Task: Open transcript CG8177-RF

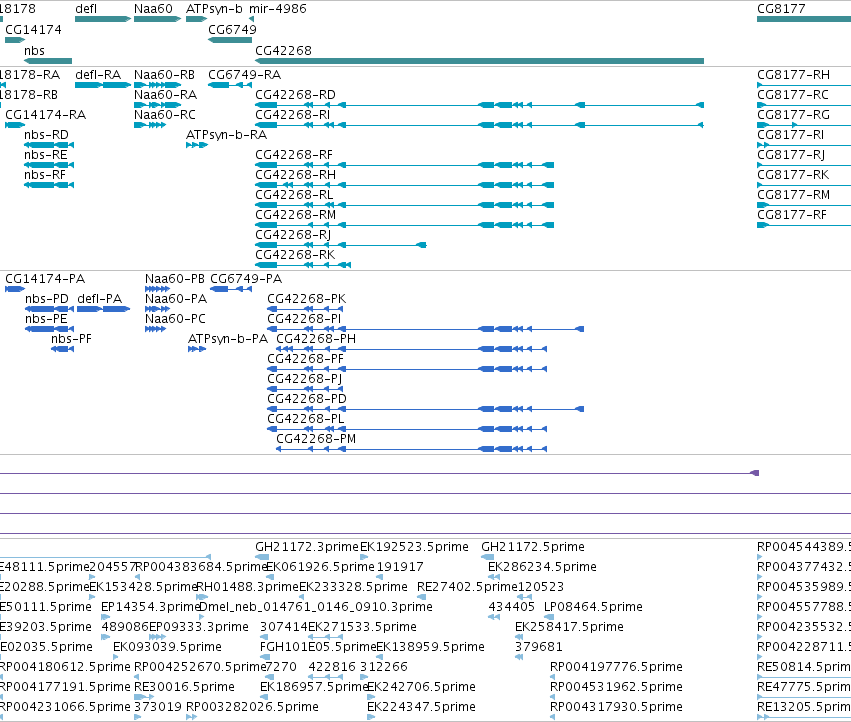Action: [792, 215]
